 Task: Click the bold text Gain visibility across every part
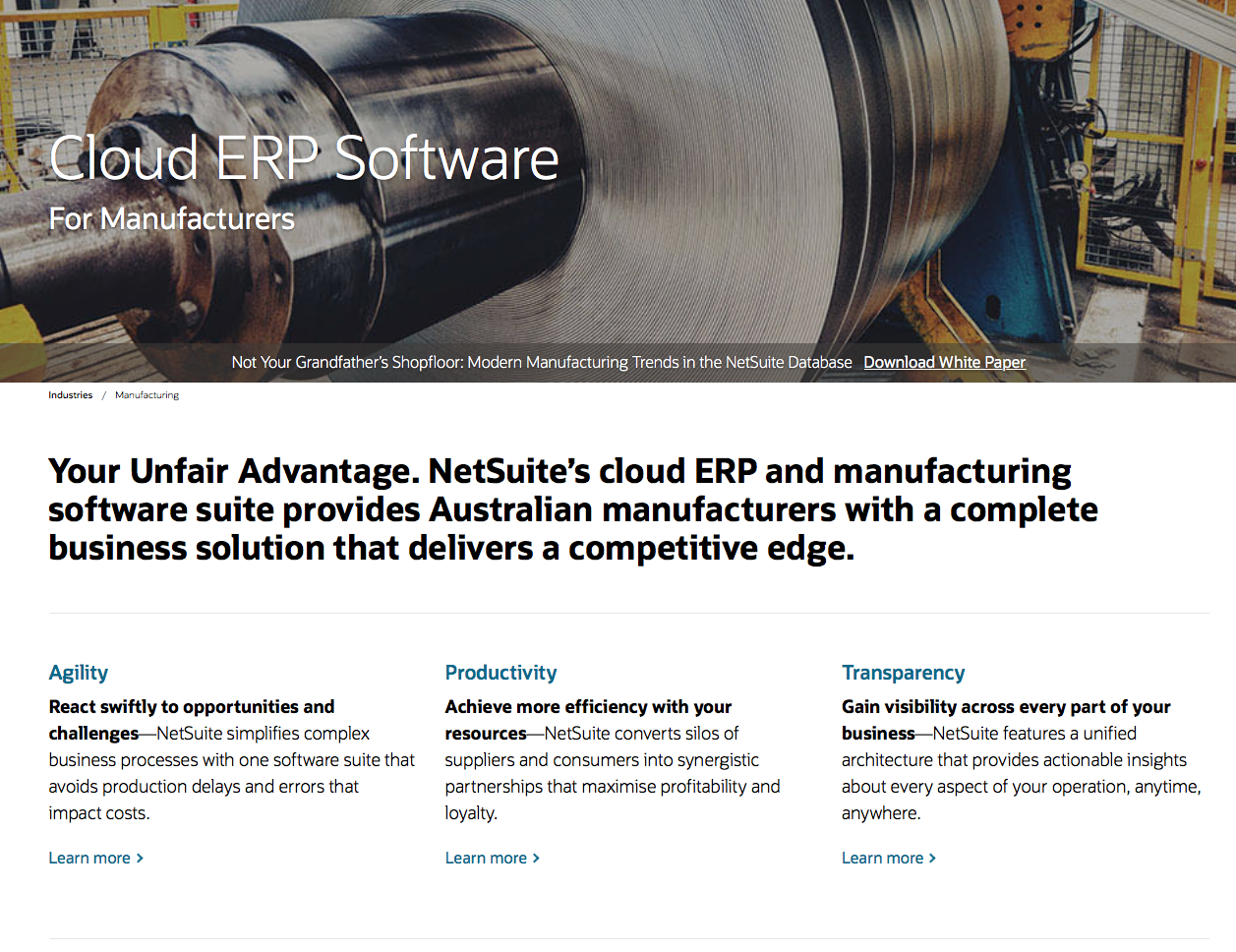click(x=1006, y=707)
